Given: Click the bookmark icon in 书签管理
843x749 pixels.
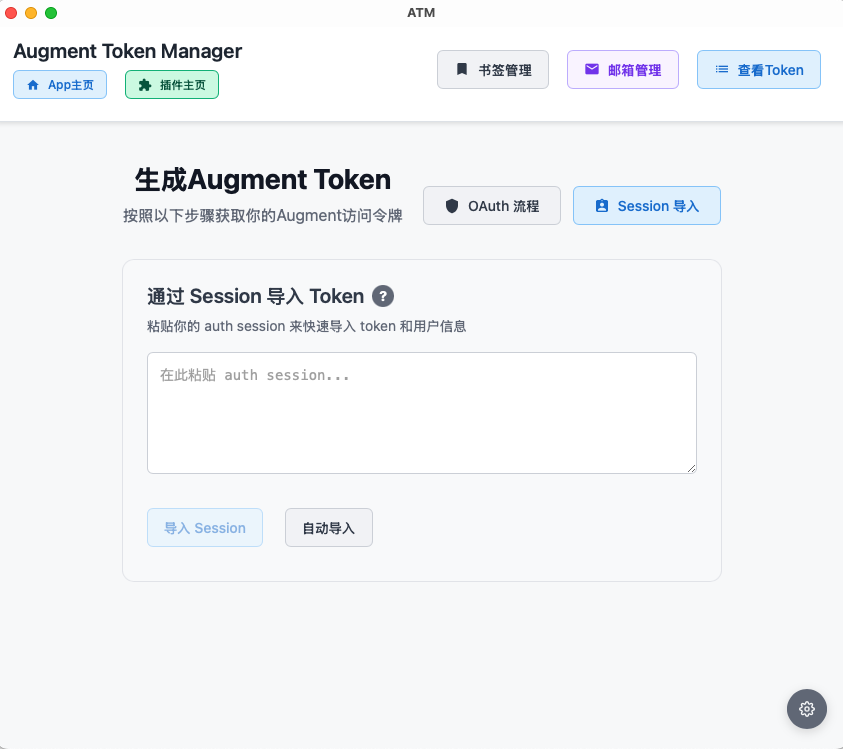Looking at the screenshot, I should pos(462,70).
